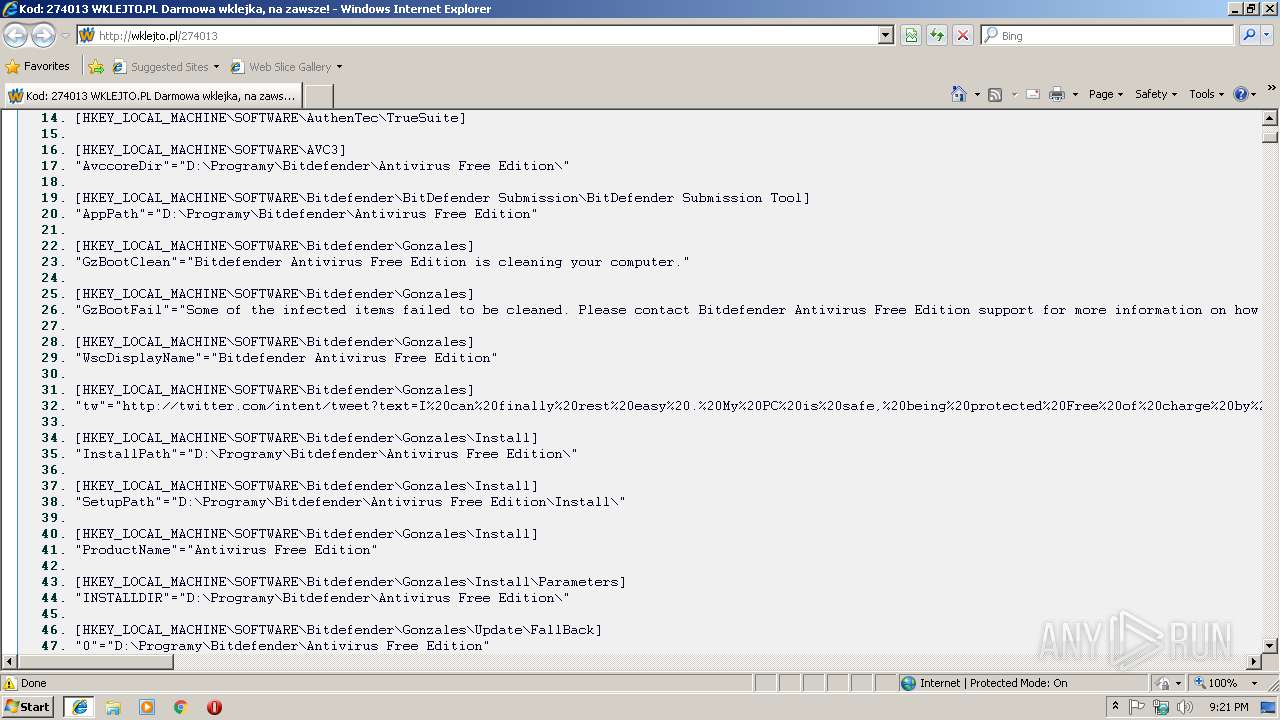Image resolution: width=1280 pixels, height=720 pixels.
Task: Open the Action Center flag icon
Action: (1137, 707)
